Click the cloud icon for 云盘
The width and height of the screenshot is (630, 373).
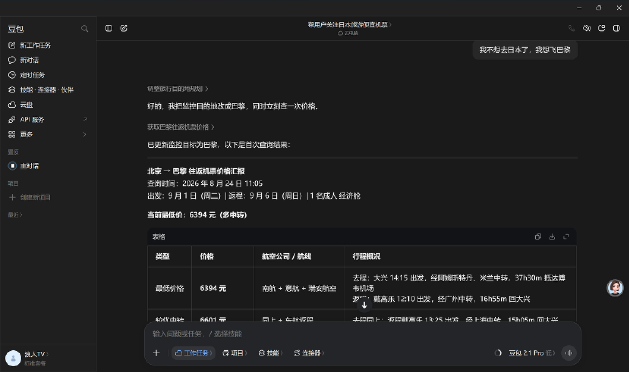click(12, 105)
